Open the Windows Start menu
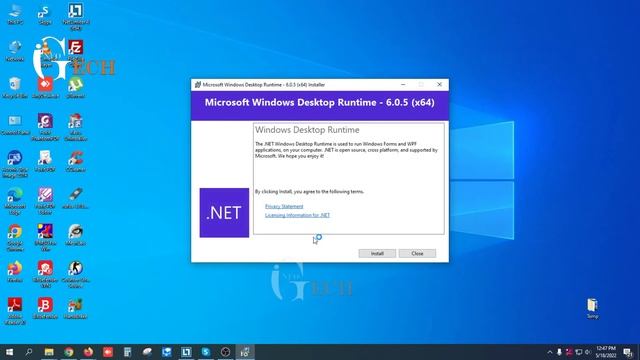This screenshot has width=640, height=360. coord(9,352)
